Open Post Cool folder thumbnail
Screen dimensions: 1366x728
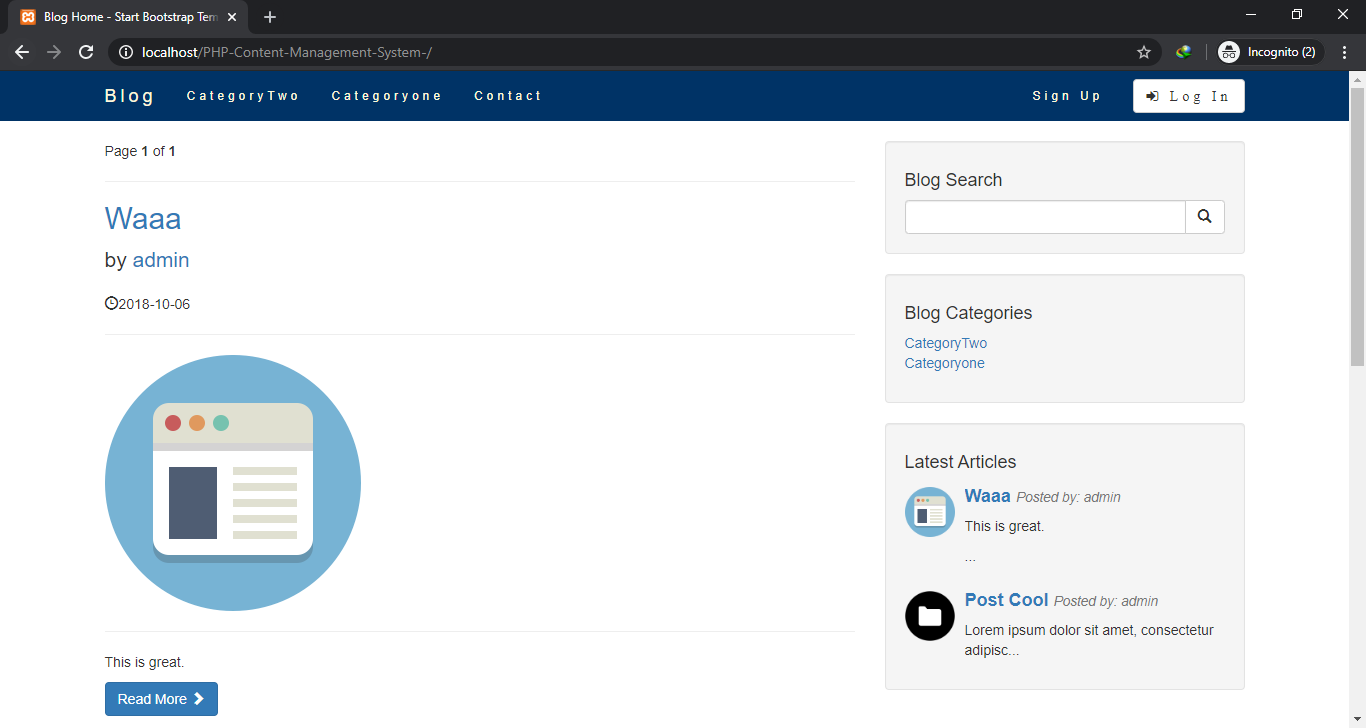[x=929, y=616]
